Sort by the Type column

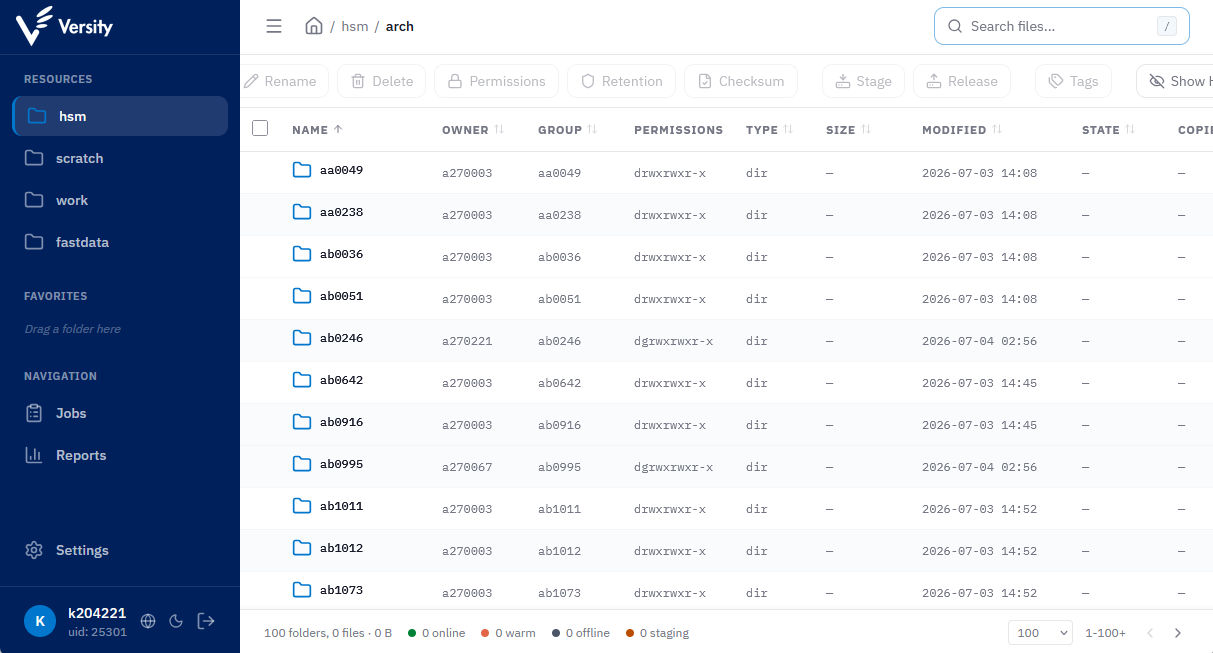pyautogui.click(x=769, y=130)
